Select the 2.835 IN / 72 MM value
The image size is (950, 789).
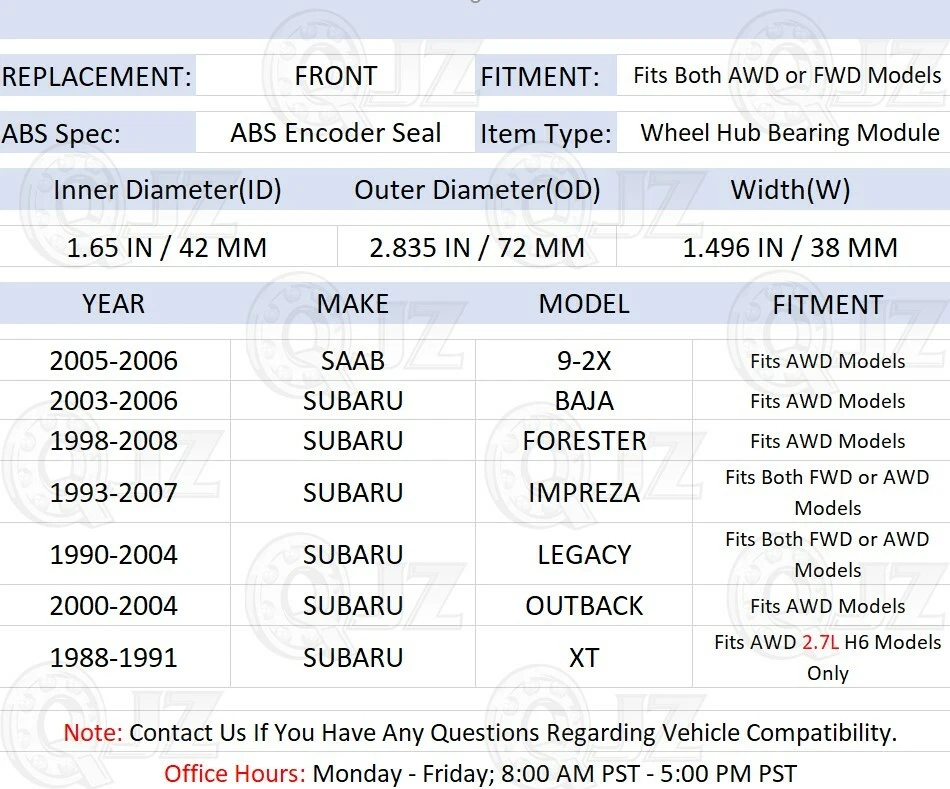[x=477, y=247]
